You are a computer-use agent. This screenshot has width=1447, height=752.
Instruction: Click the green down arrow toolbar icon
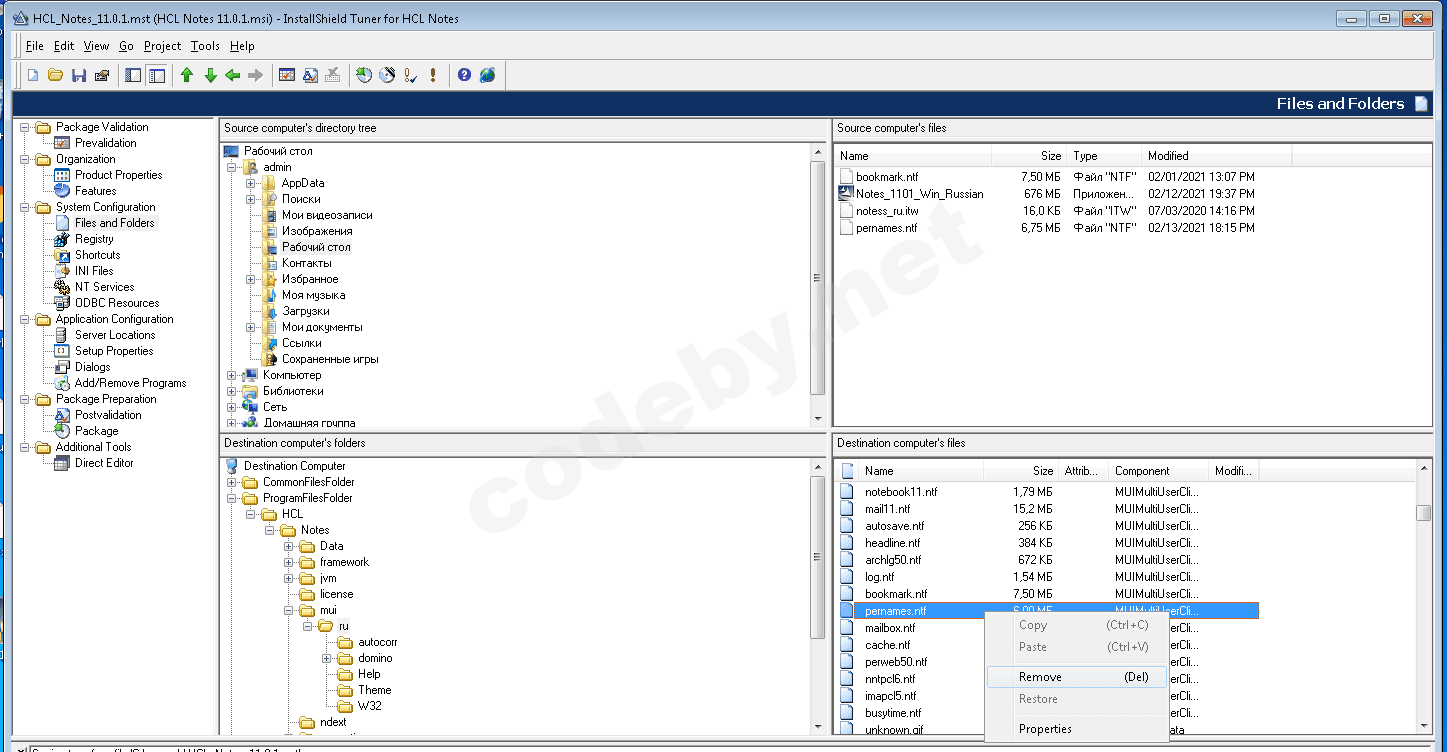[210, 75]
